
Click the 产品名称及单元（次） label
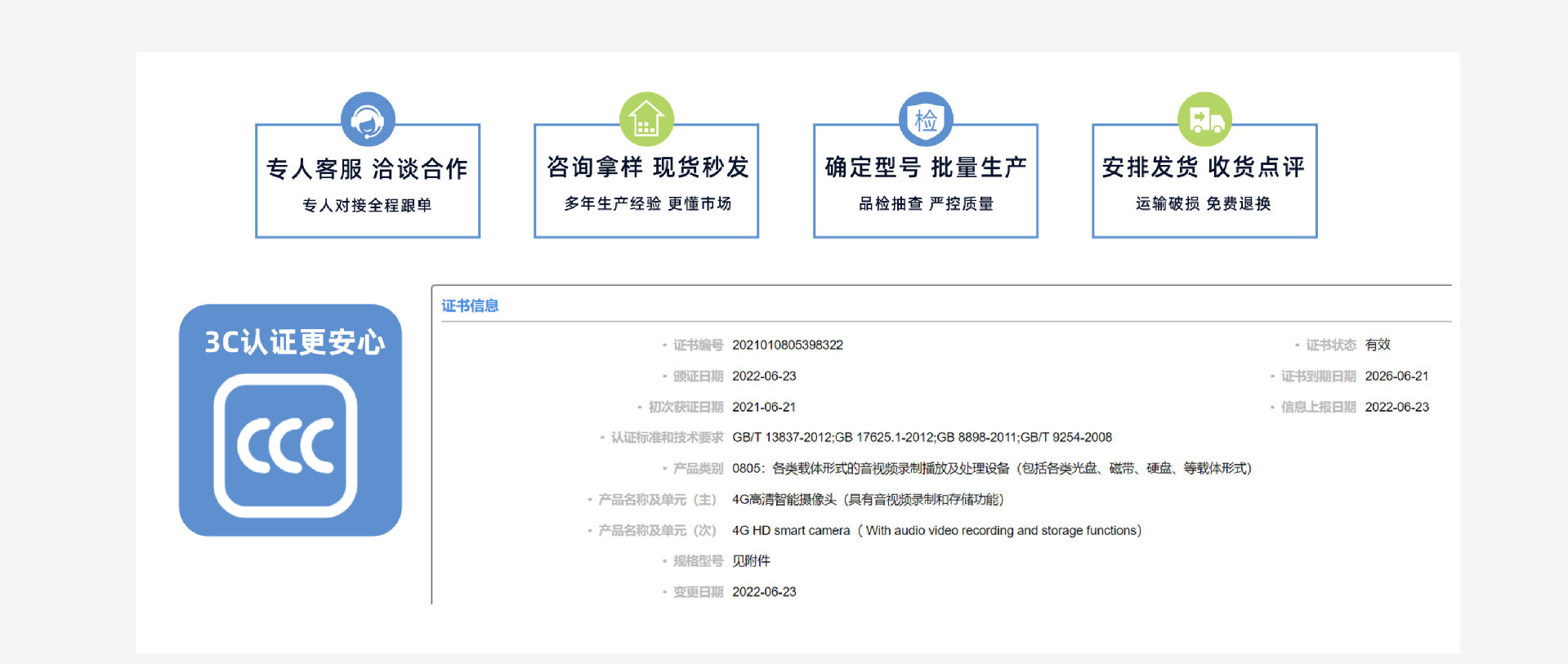click(657, 530)
